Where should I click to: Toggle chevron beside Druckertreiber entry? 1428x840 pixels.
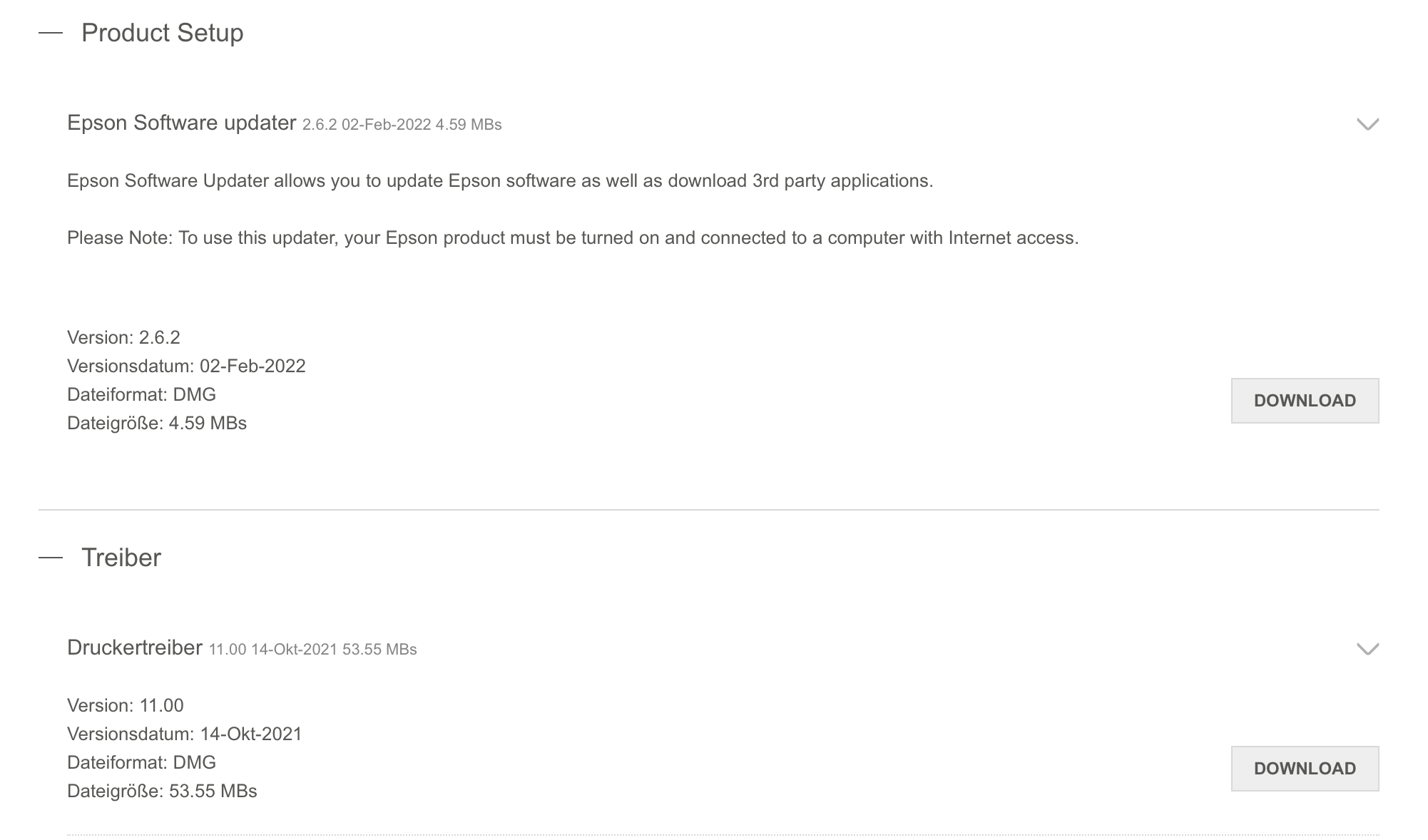tap(1367, 649)
